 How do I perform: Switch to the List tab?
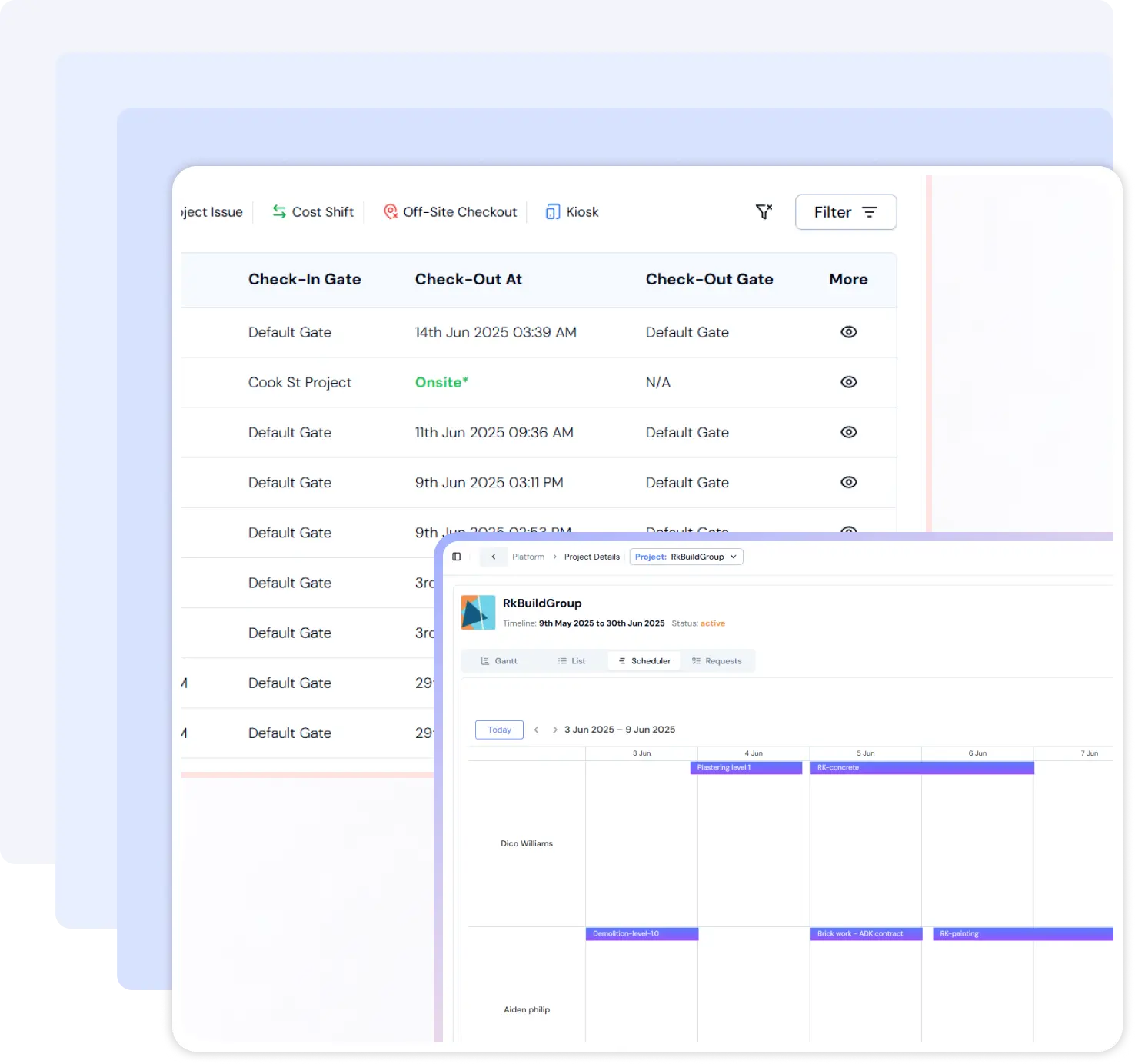coord(571,661)
